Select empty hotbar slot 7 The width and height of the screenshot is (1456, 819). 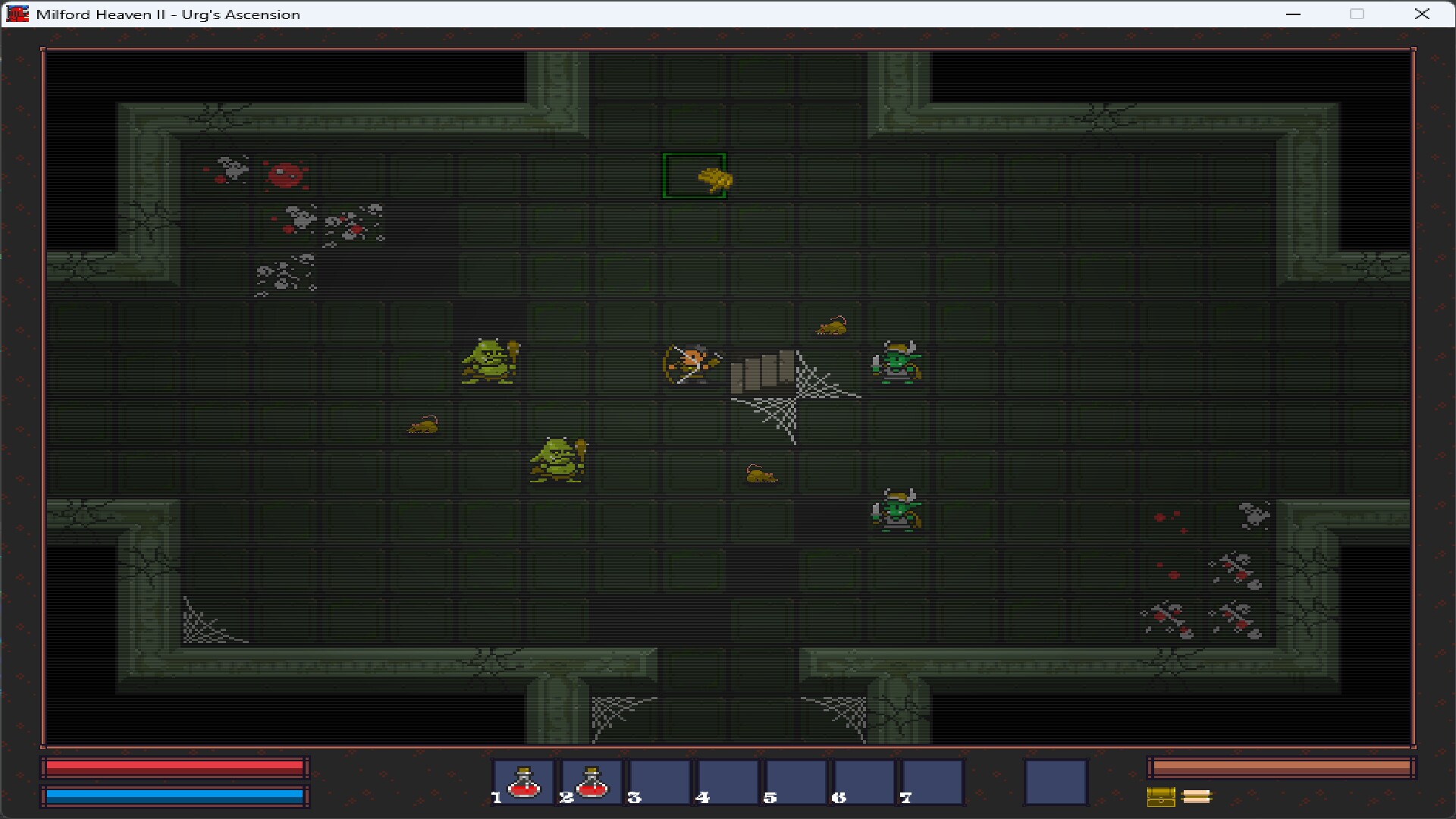click(x=932, y=782)
